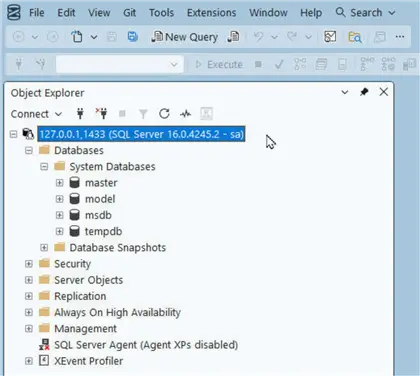Select the tempdb database
Viewport: 420px width, 376px height.
[103, 231]
